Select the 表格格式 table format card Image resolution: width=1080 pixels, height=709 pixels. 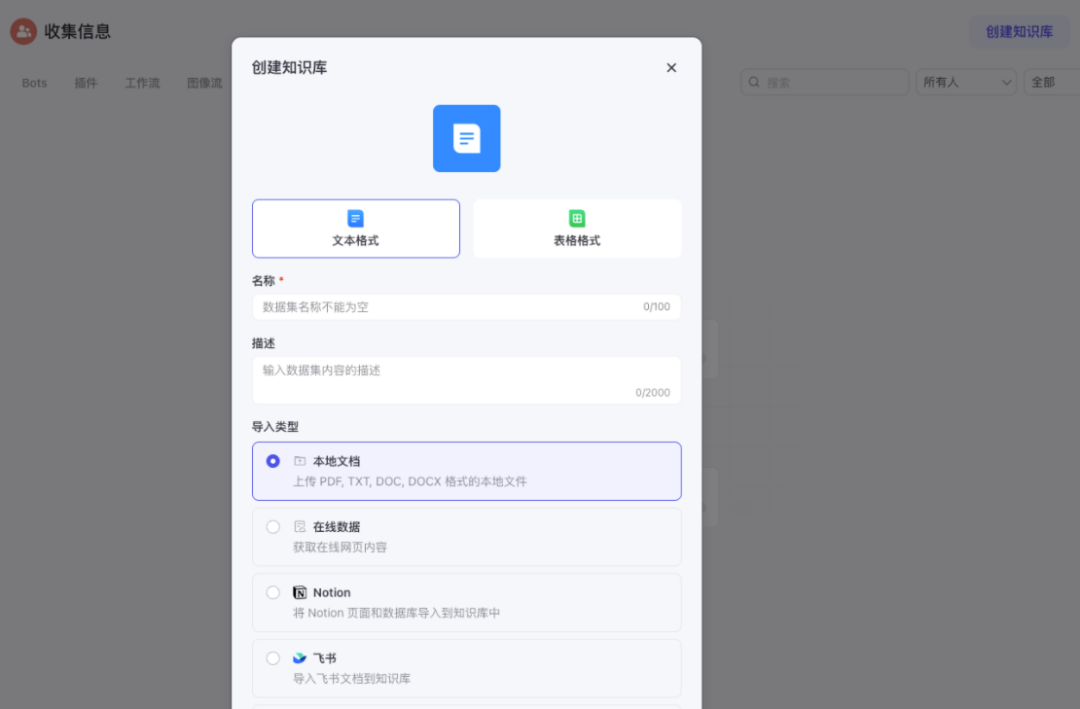pyautogui.click(x=577, y=229)
